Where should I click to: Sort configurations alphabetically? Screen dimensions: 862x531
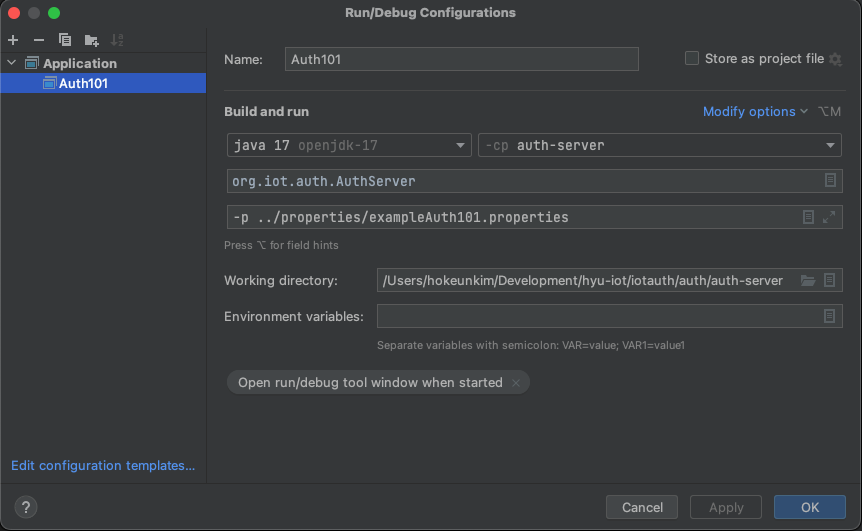117,40
